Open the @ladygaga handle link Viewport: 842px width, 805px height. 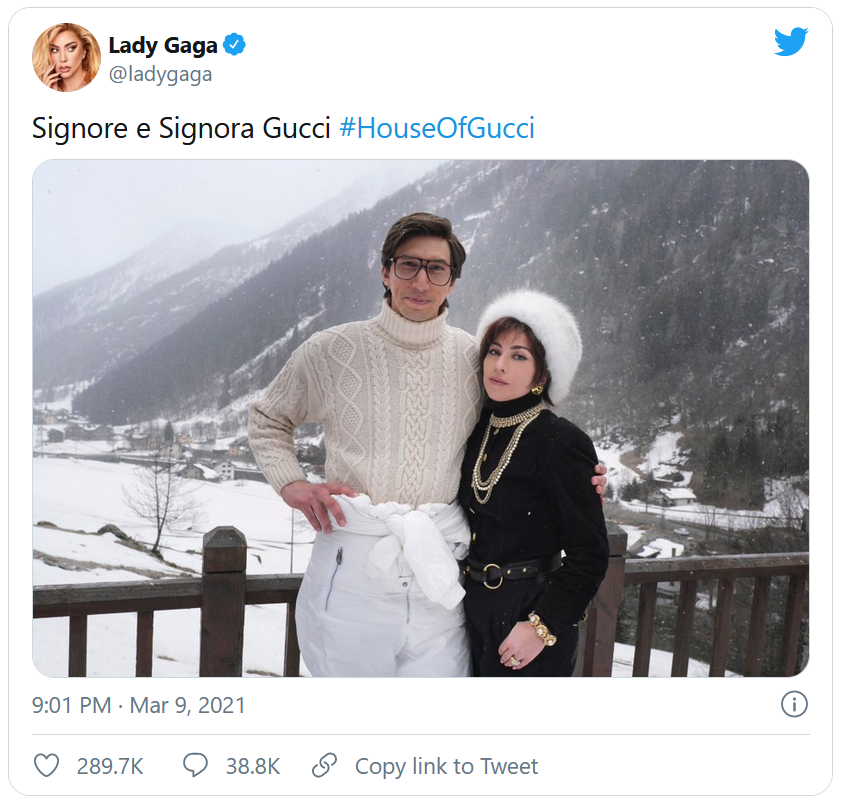[160, 74]
